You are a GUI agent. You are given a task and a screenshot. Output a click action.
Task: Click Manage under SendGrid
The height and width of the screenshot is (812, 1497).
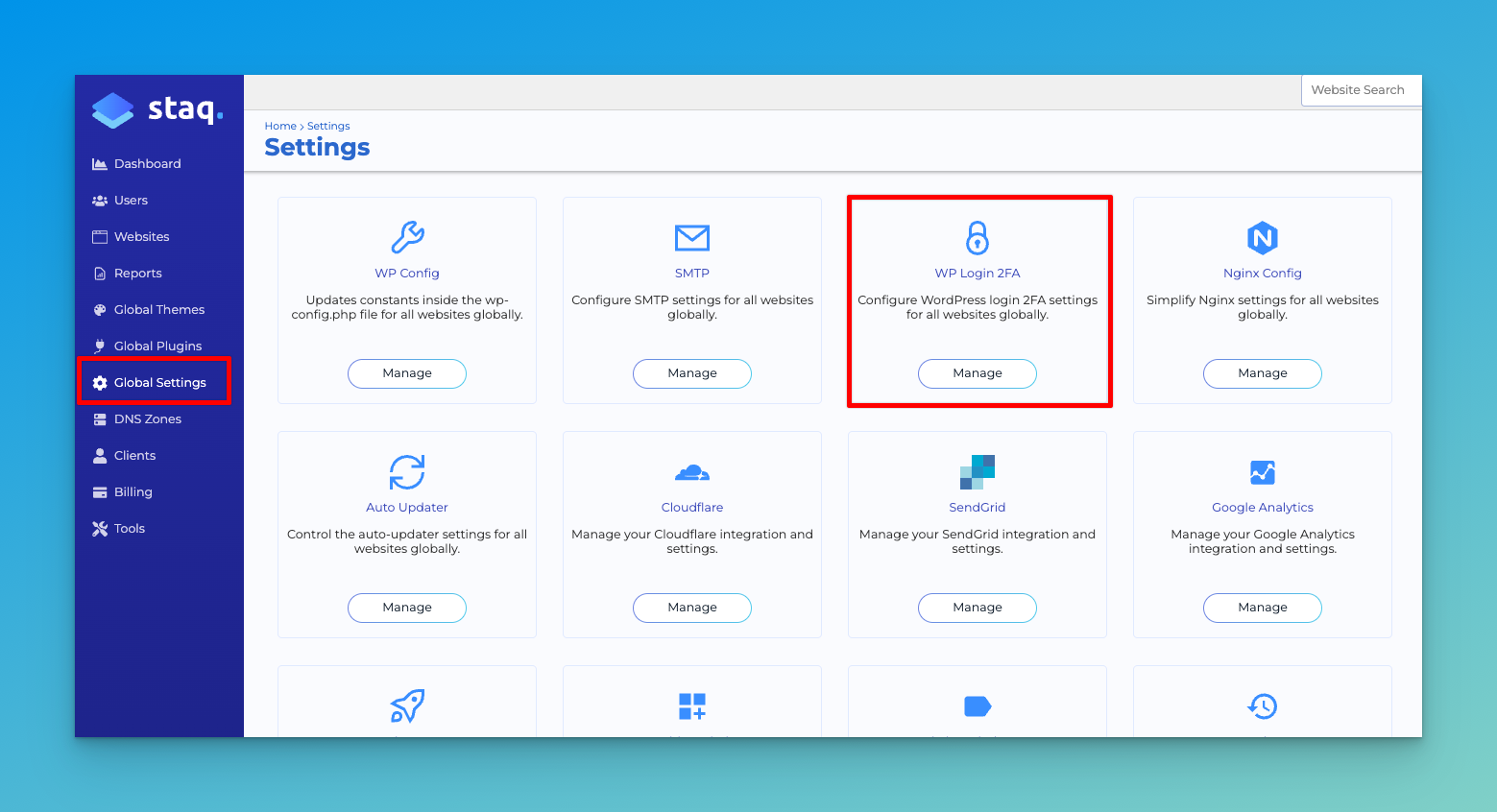coord(978,608)
